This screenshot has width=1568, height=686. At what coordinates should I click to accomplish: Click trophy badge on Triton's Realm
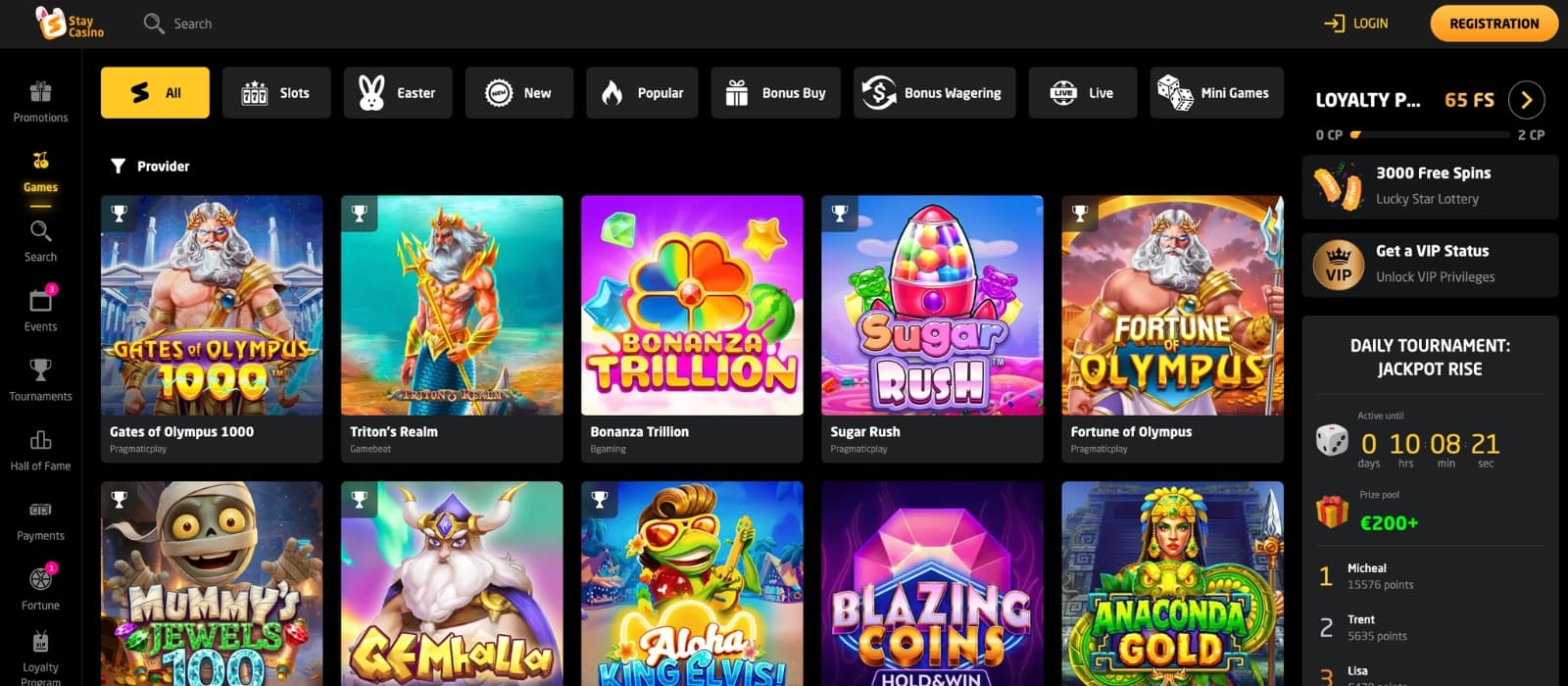(359, 213)
